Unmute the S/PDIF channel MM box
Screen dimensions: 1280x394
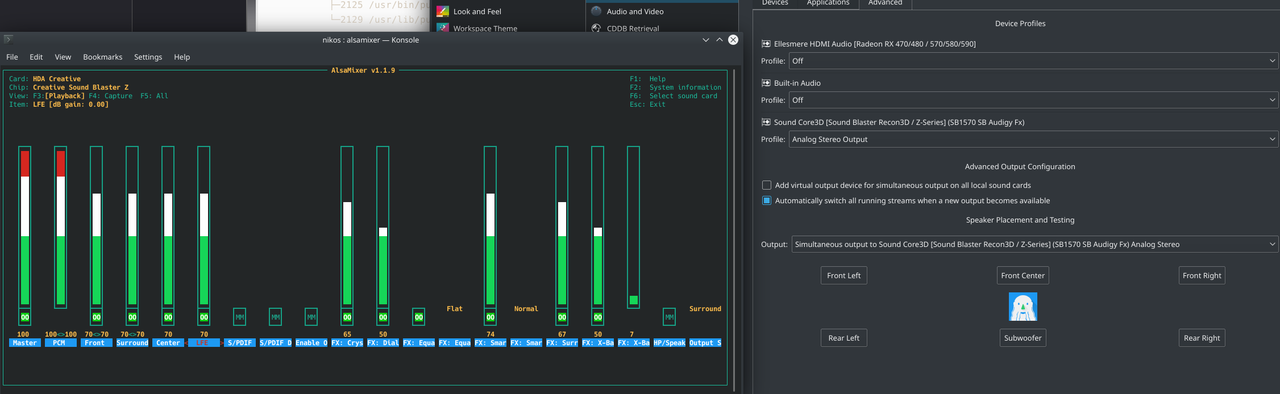tap(240, 317)
